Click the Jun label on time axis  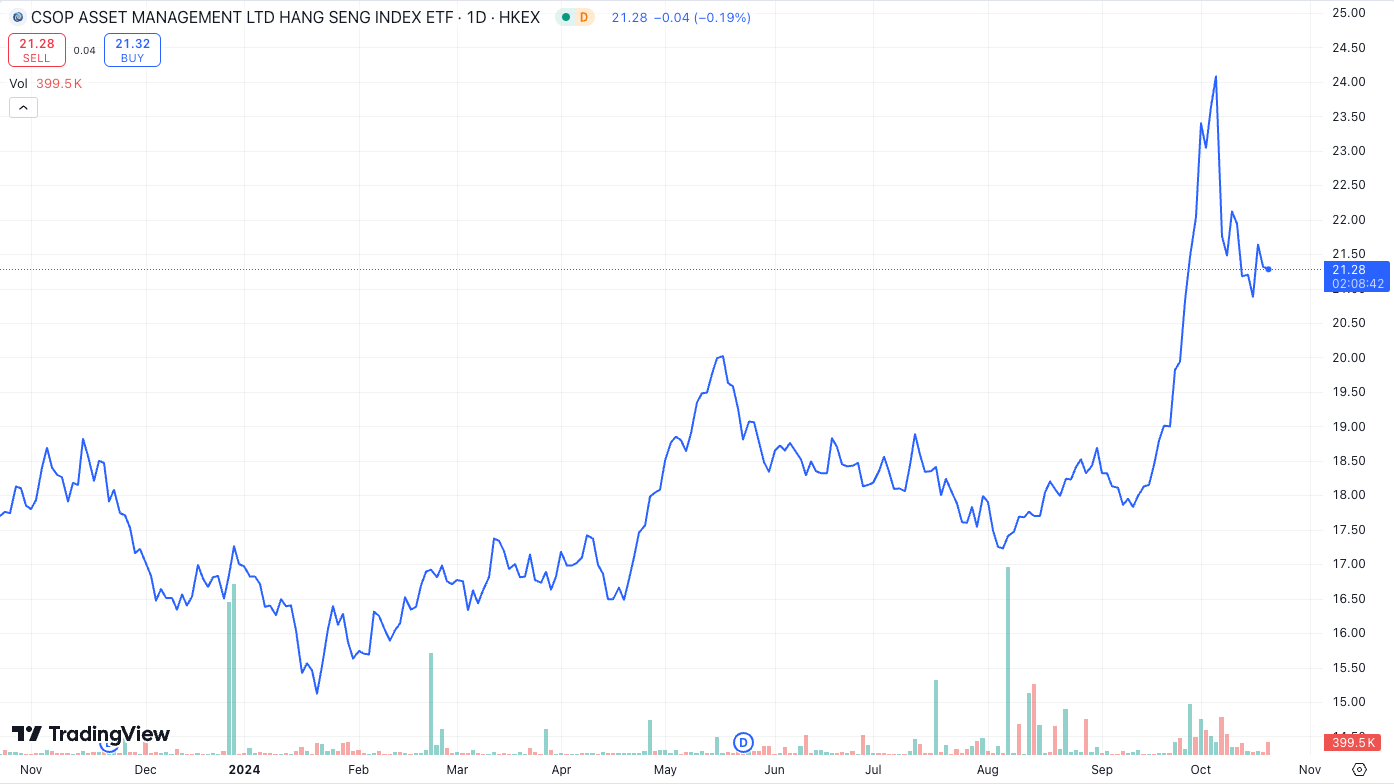(774, 770)
